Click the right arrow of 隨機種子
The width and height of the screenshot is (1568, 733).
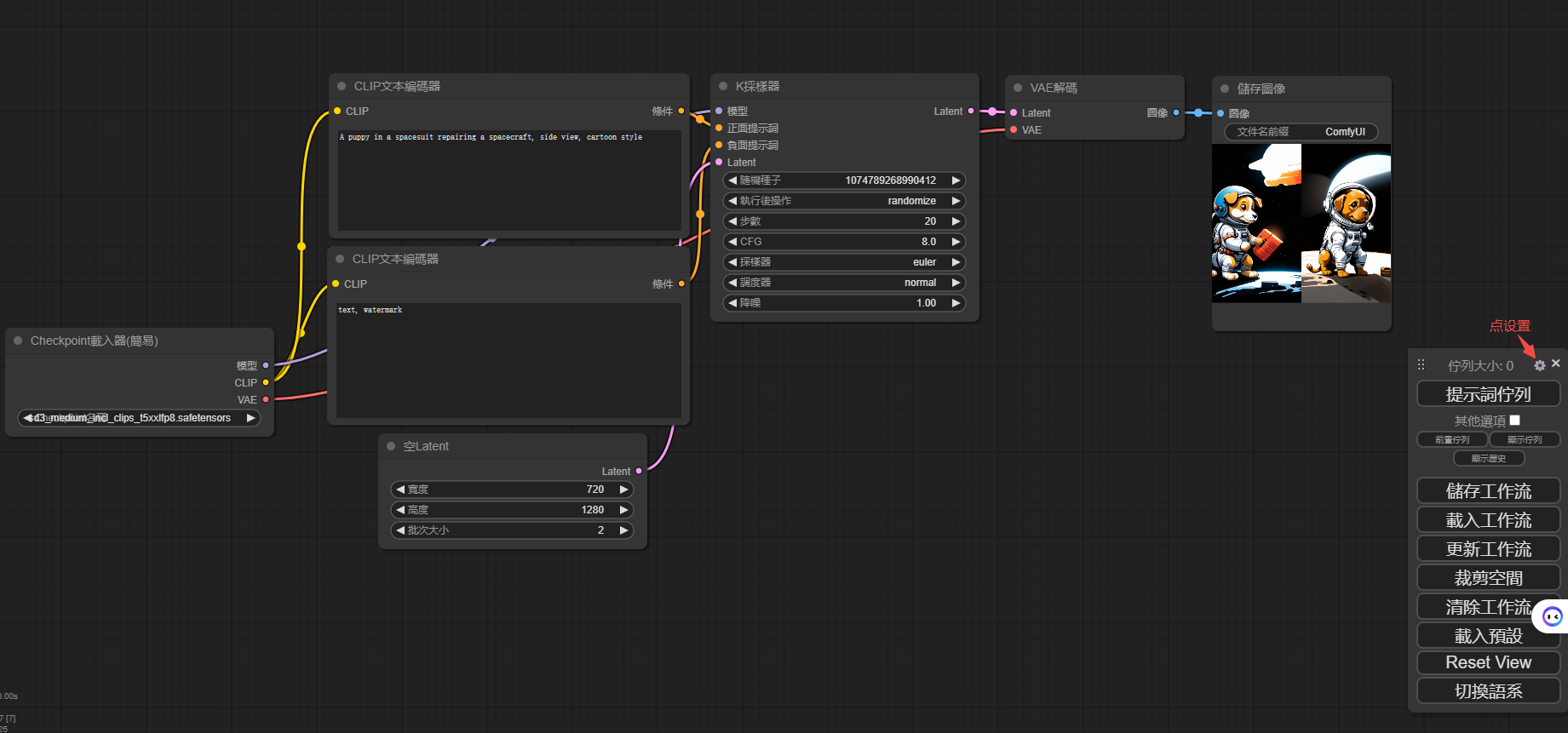pyautogui.click(x=956, y=180)
